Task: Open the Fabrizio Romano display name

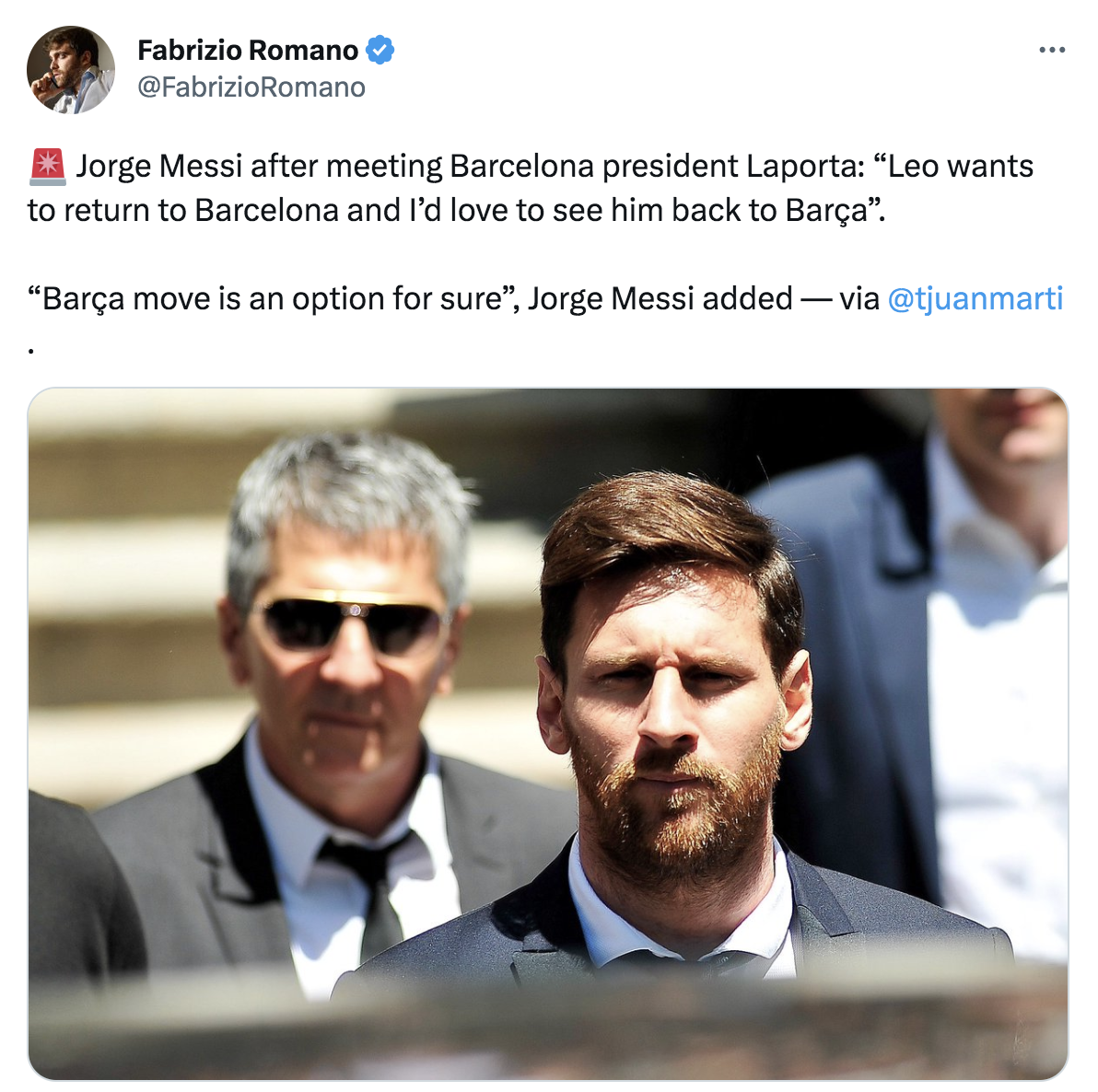Action: coord(248,51)
